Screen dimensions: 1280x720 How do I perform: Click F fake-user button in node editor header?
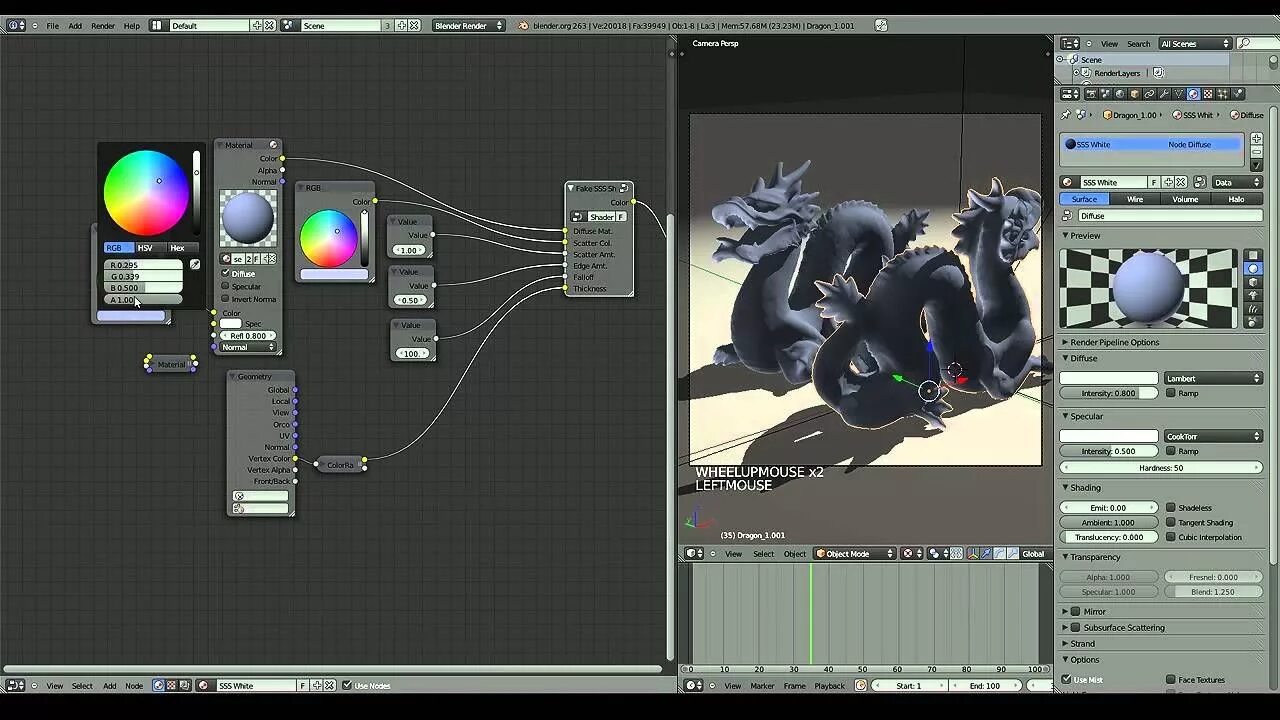pos(302,685)
